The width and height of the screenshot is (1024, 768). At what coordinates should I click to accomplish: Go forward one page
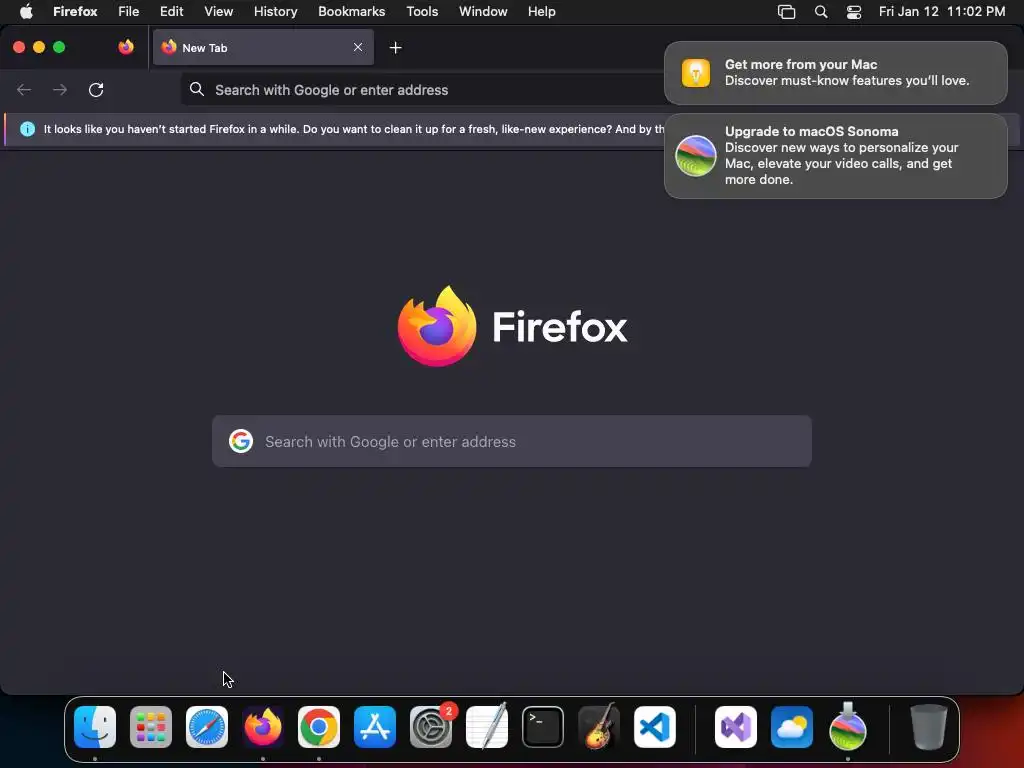tap(60, 90)
